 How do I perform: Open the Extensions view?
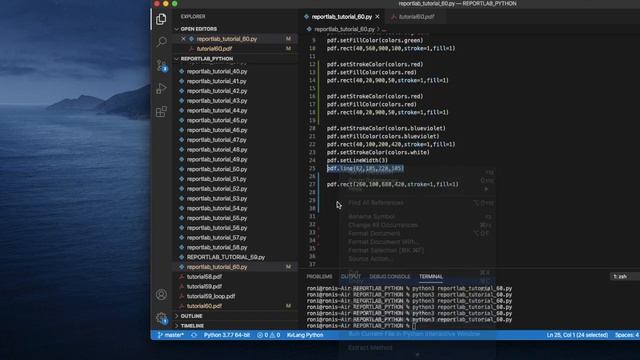click(161, 111)
